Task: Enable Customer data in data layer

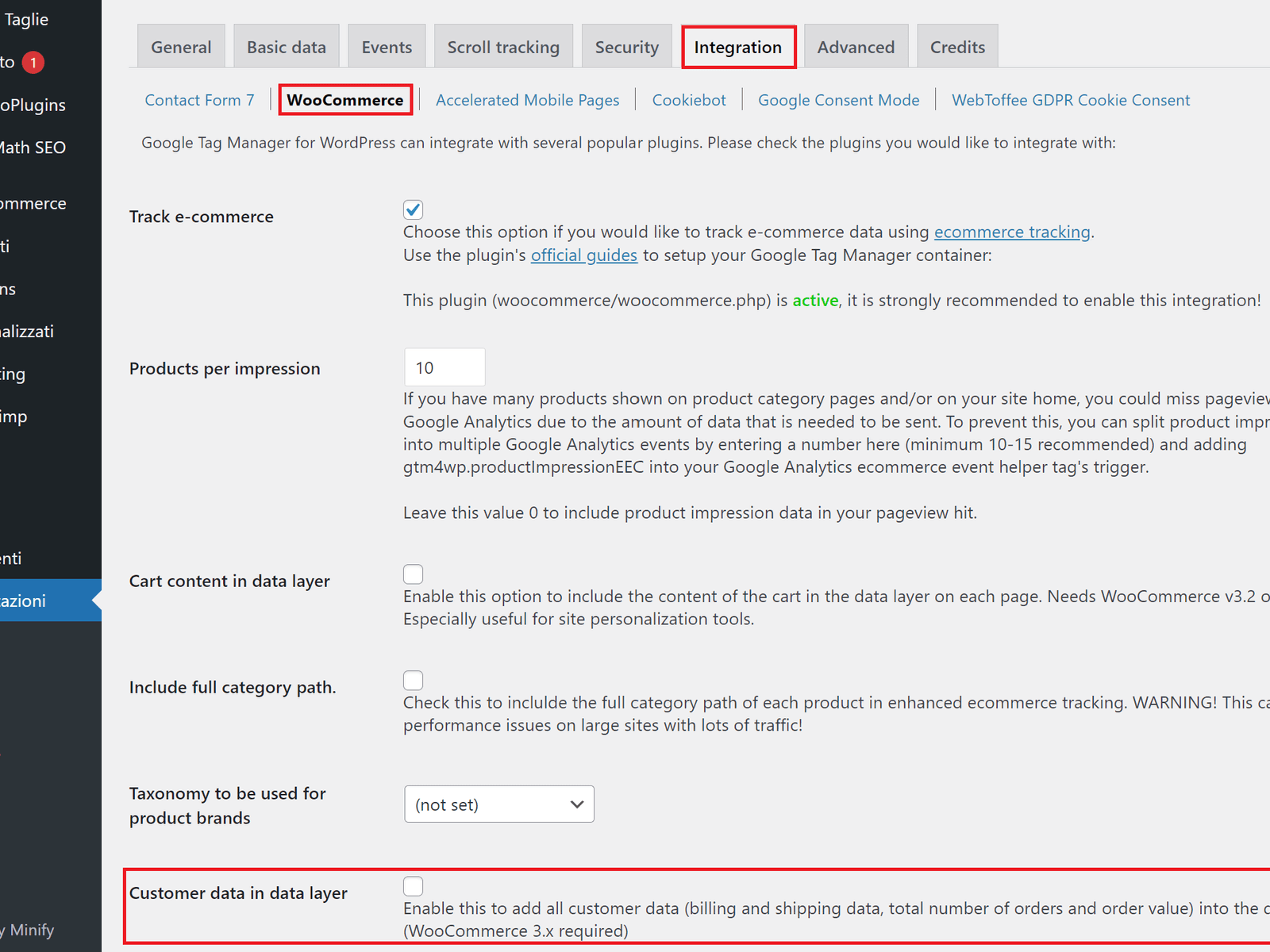Action: [413, 886]
